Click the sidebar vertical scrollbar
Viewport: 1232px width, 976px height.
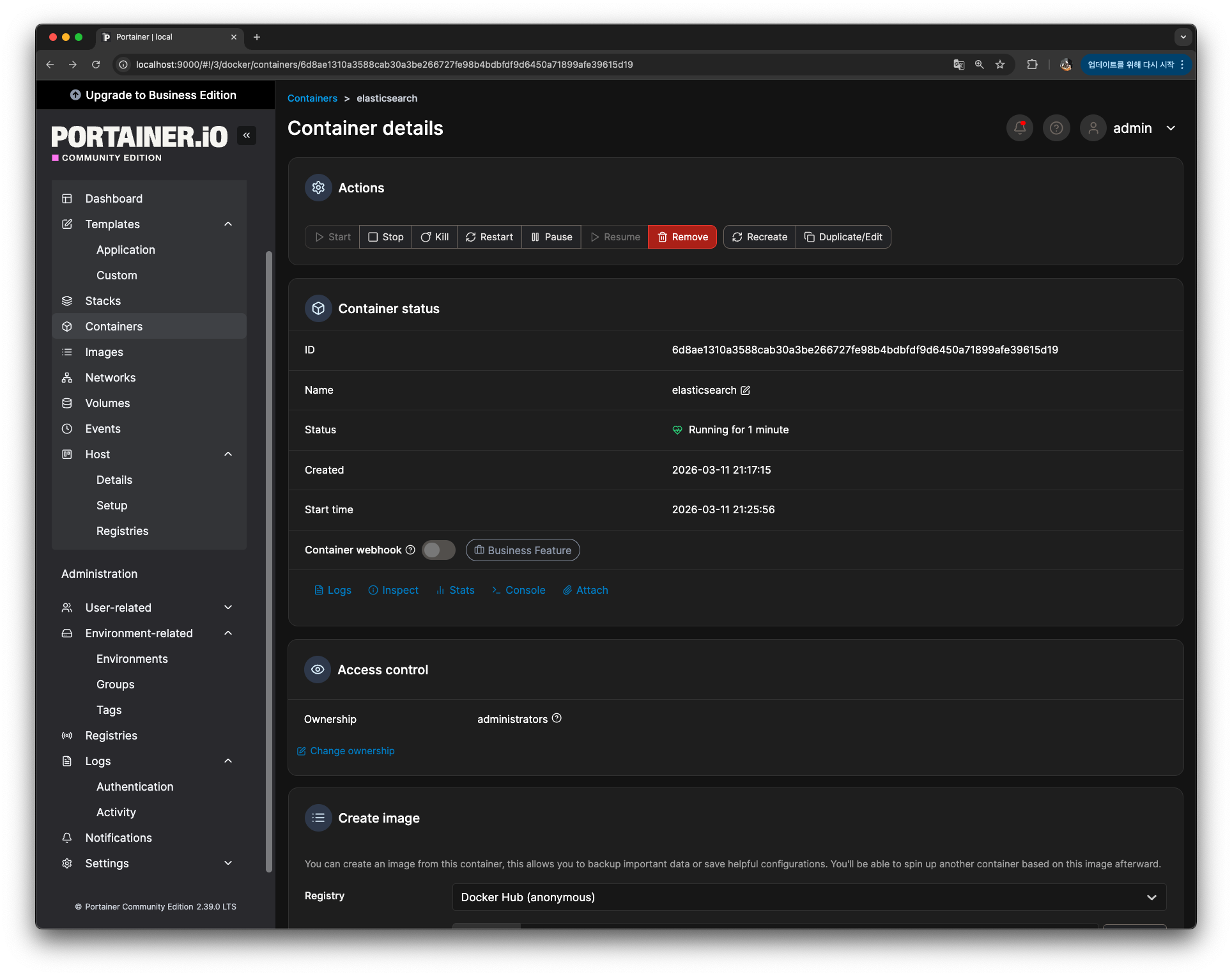tap(269, 562)
